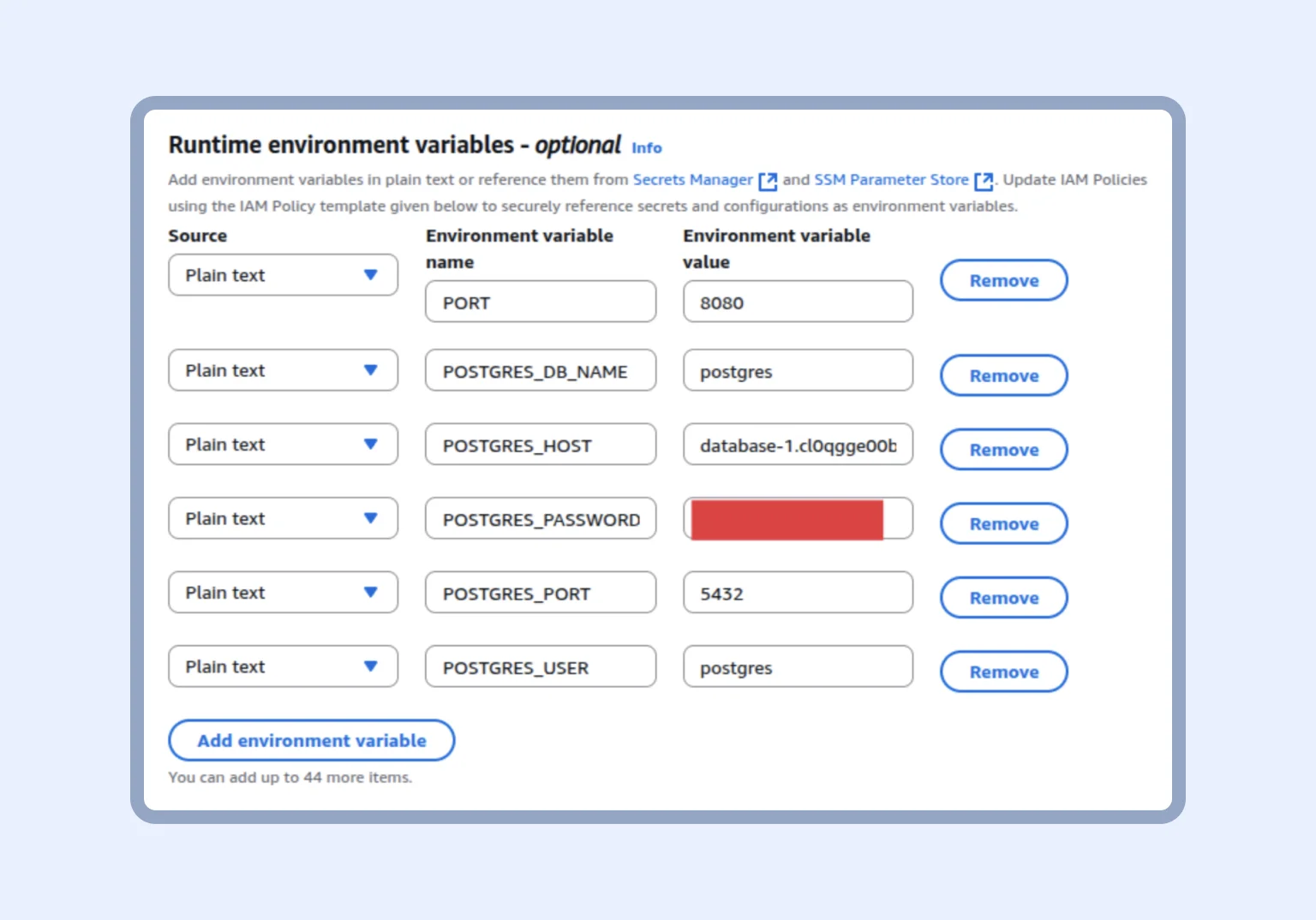Click the POSTGRES_PORT name input field
Screen dimensions: 1316x920
(x=540, y=592)
